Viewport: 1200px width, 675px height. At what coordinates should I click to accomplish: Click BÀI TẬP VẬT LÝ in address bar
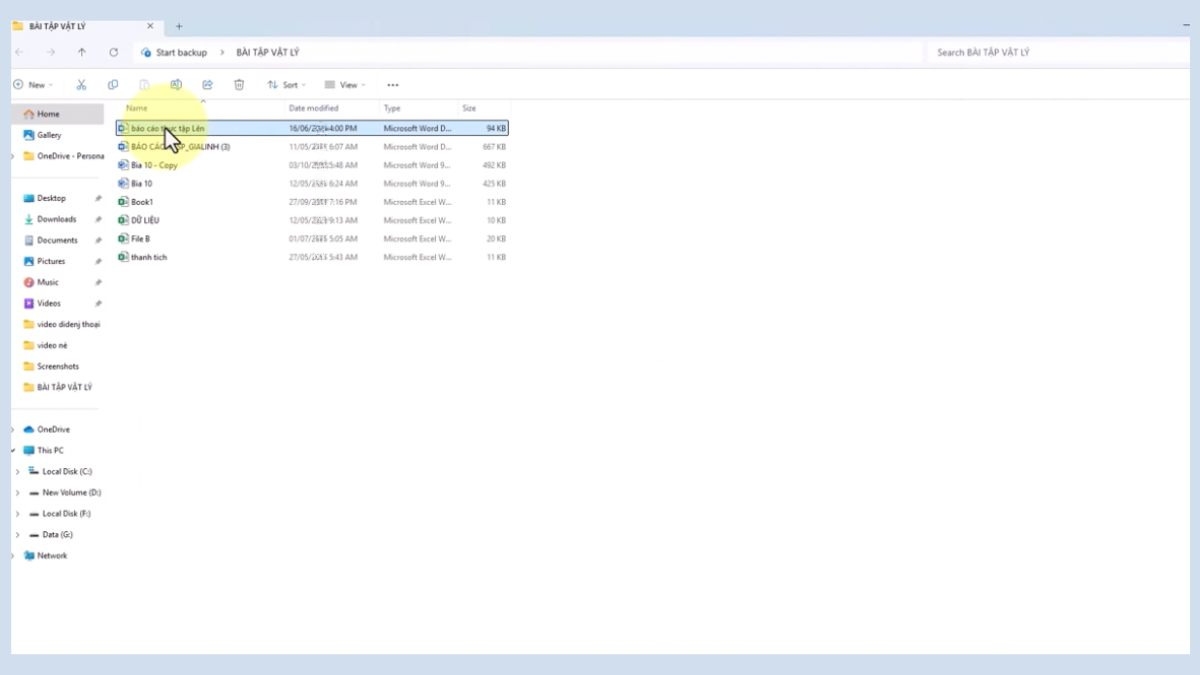coord(267,52)
